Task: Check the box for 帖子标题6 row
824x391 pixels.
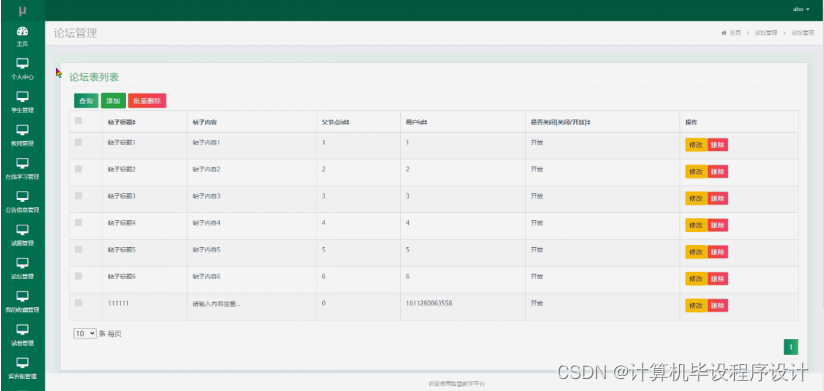Action: 78,275
